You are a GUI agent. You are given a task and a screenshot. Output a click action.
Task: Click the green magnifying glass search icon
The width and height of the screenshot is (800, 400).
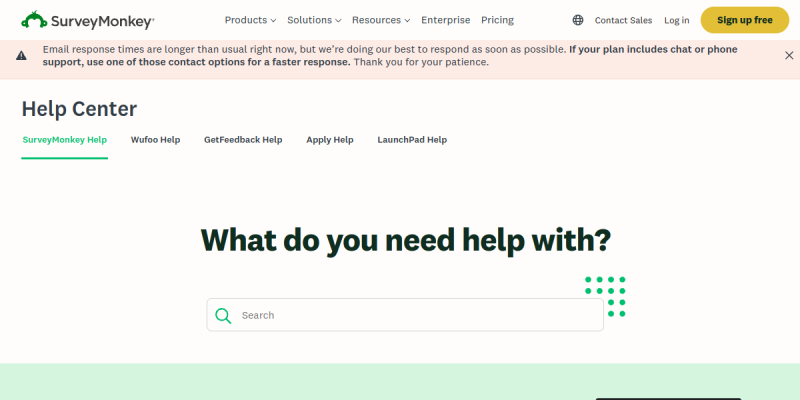point(223,315)
